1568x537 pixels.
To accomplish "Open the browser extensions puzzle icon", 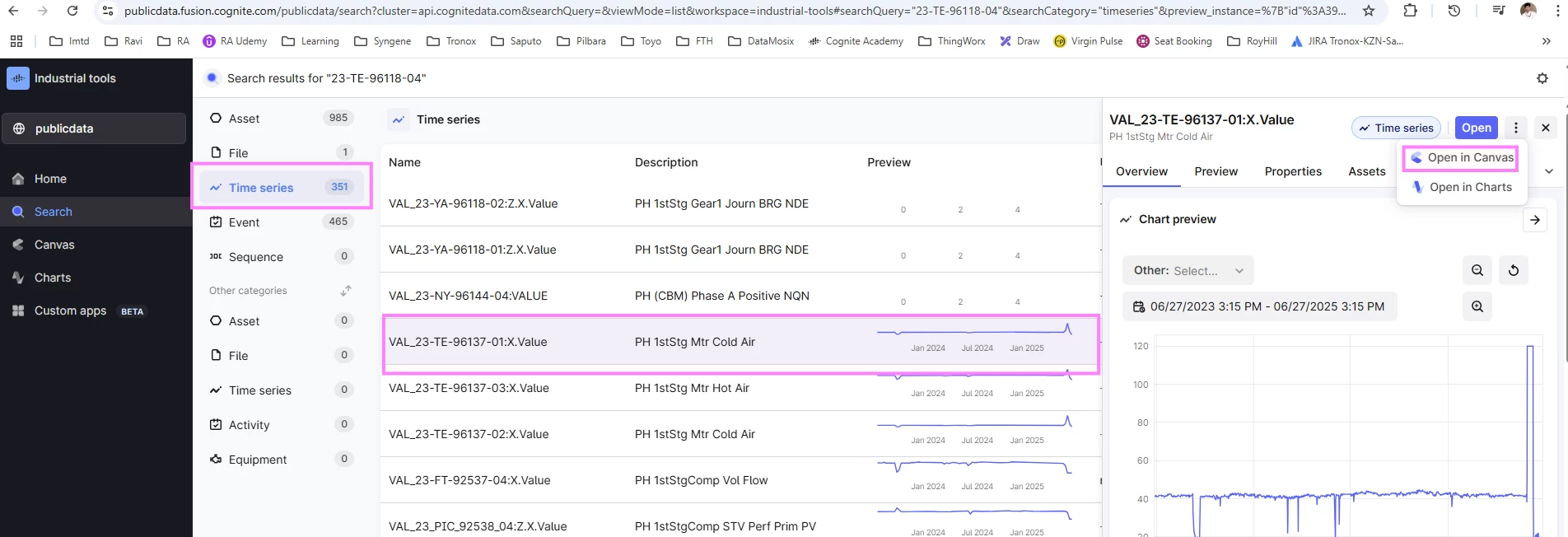I will (x=1411, y=11).
